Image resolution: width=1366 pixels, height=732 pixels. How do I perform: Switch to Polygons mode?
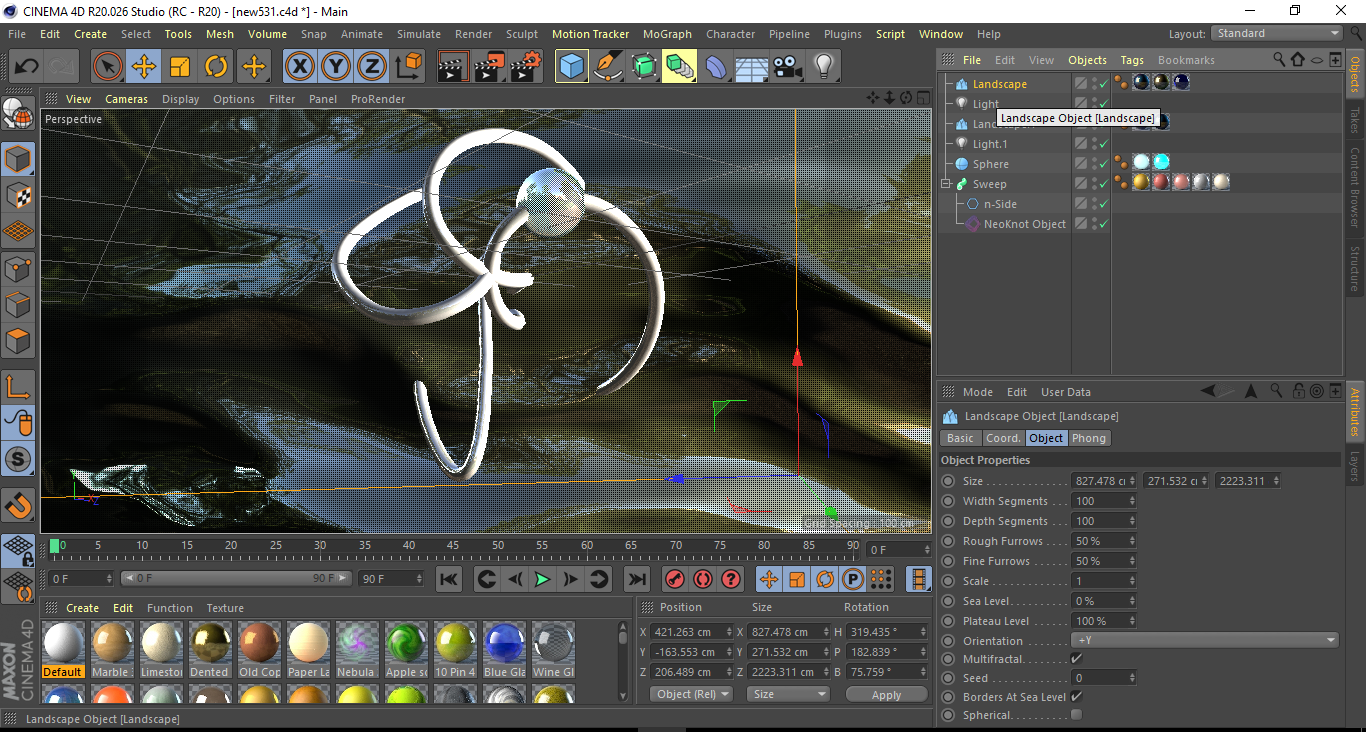click(19, 340)
